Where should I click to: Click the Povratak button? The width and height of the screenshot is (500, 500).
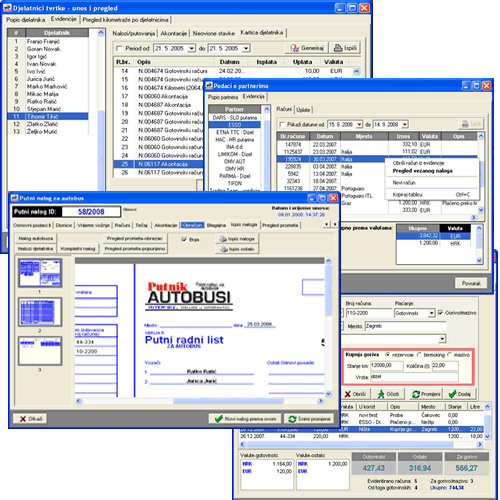pyautogui.click(x=471, y=283)
